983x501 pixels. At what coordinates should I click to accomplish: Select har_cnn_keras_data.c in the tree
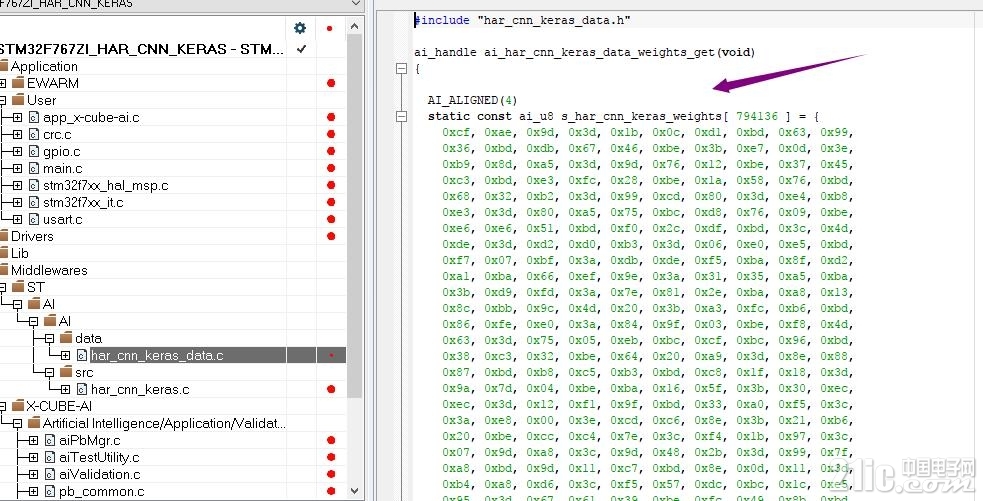tap(157, 355)
